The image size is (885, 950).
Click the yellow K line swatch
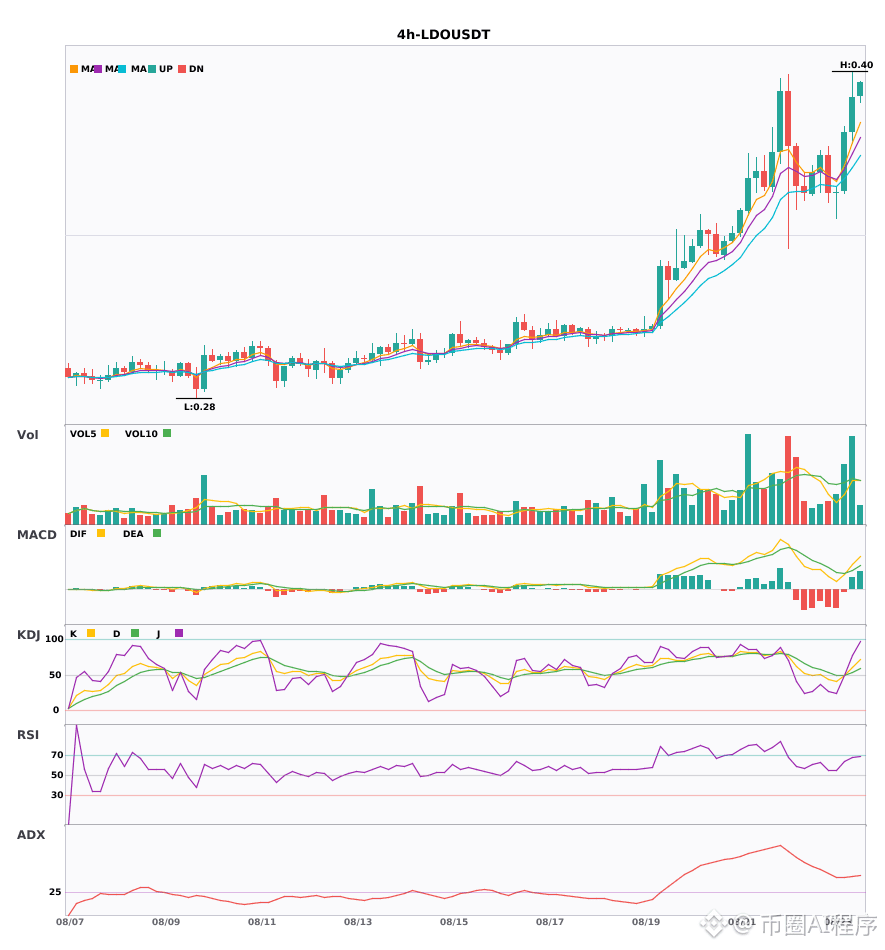click(91, 633)
